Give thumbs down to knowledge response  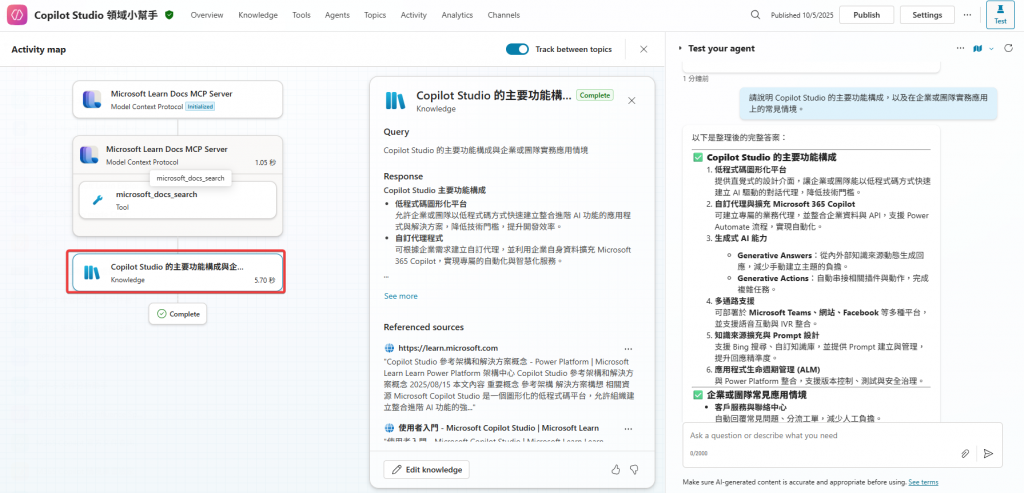[633, 469]
